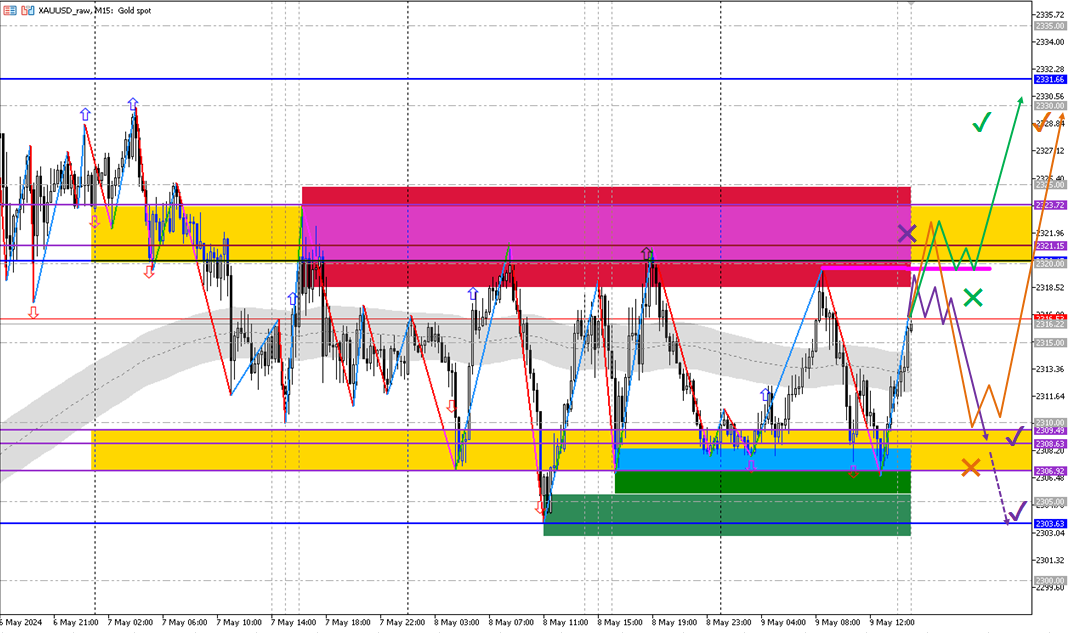Select the 2321.15 purple price label

(1050, 246)
